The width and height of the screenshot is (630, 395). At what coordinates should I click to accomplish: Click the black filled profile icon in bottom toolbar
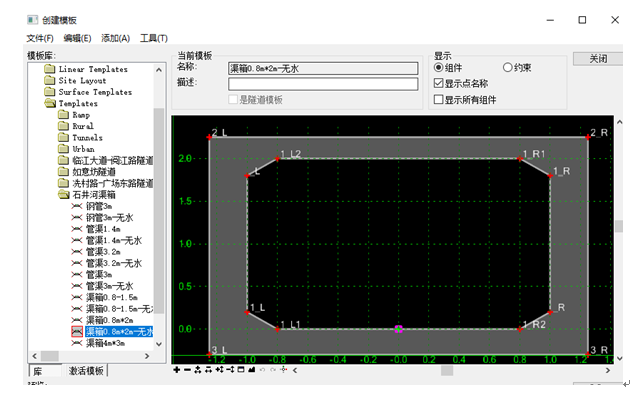pyautogui.click(x=252, y=370)
